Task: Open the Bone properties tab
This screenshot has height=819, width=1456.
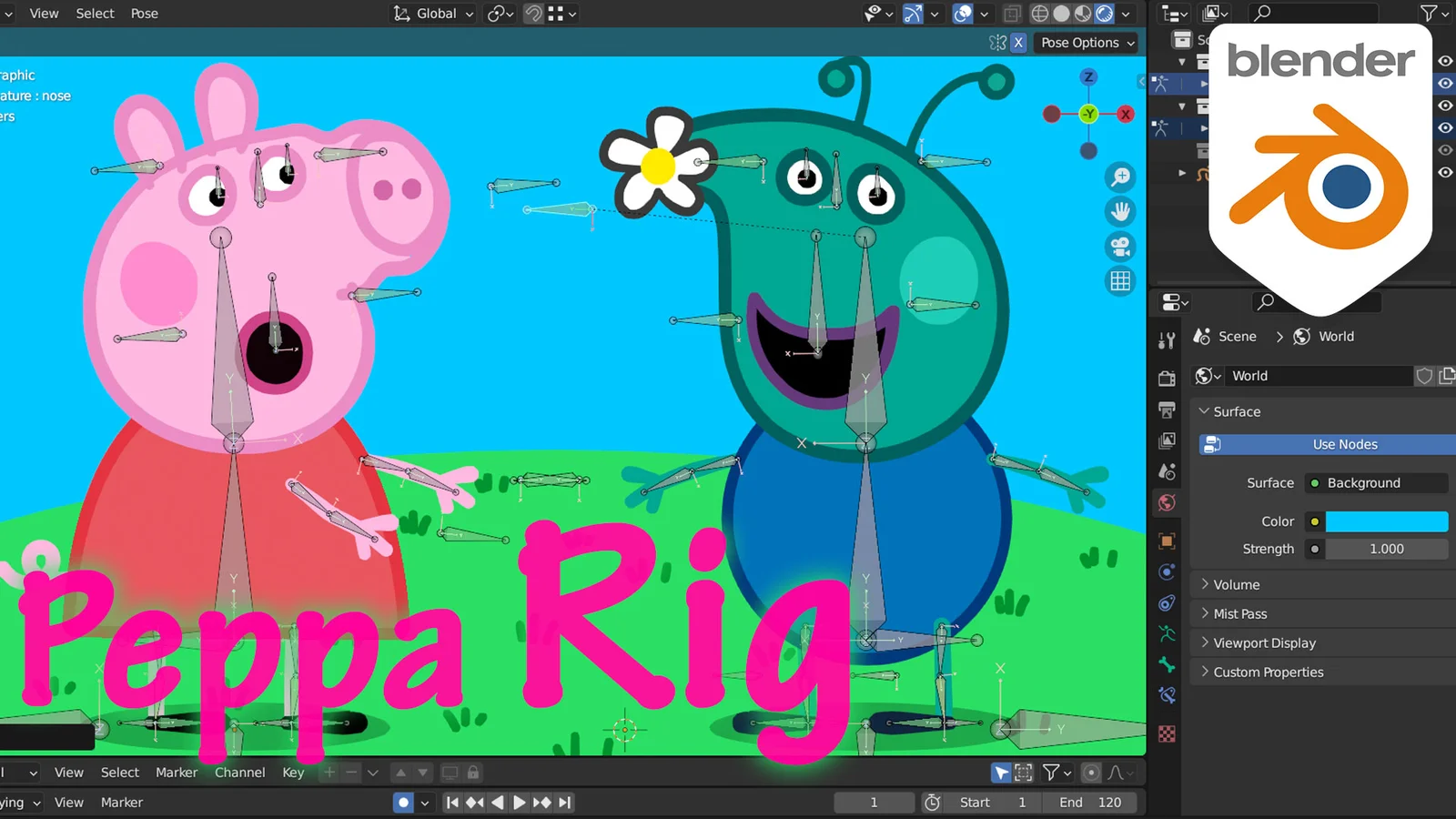Action: 1167,665
